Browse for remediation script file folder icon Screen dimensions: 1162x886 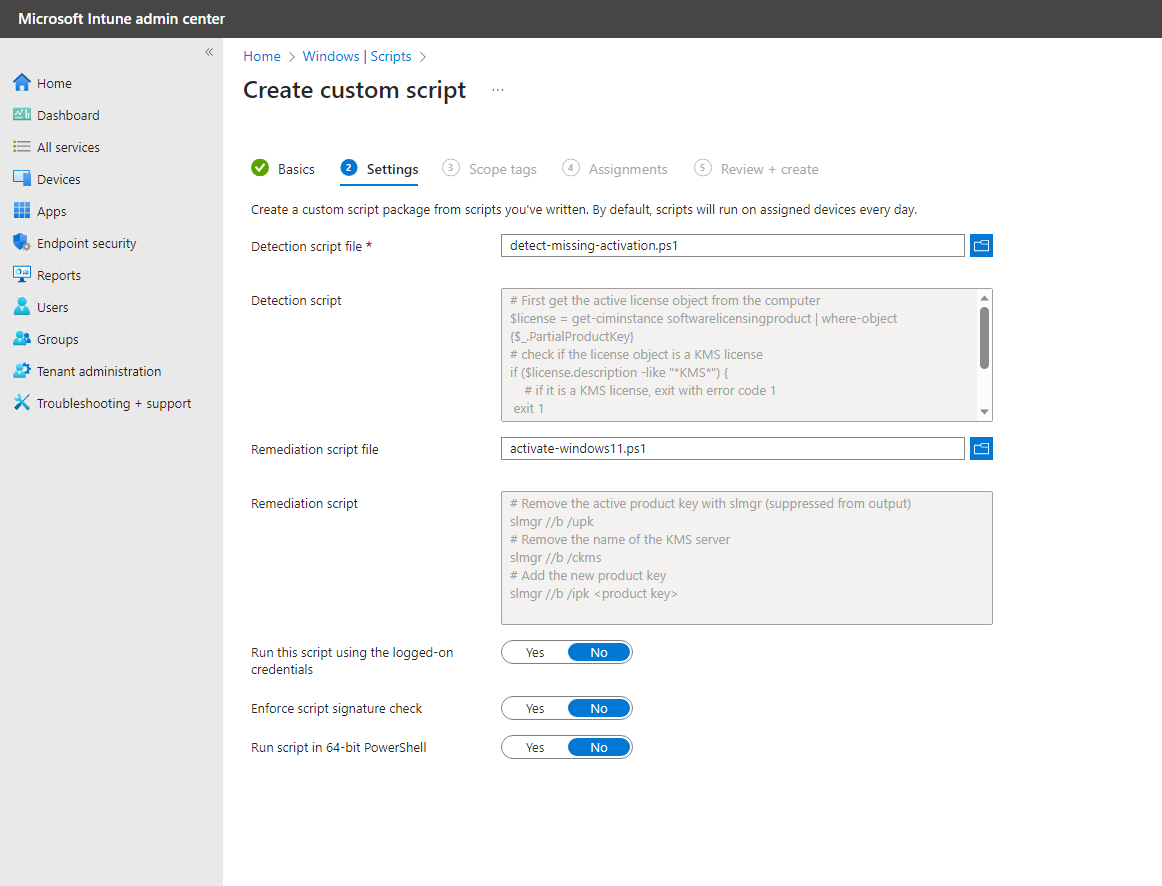click(981, 448)
